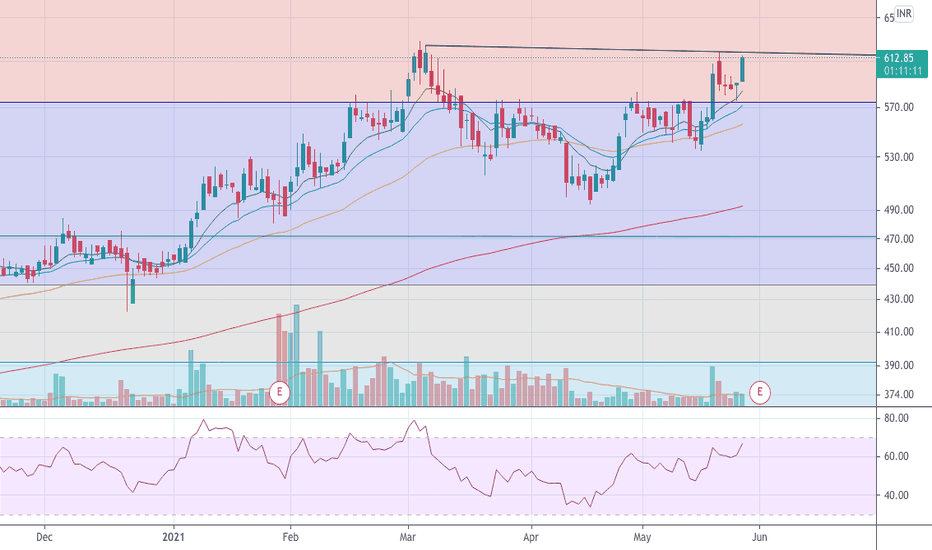Click the 390.00 price axis label

click(x=898, y=365)
